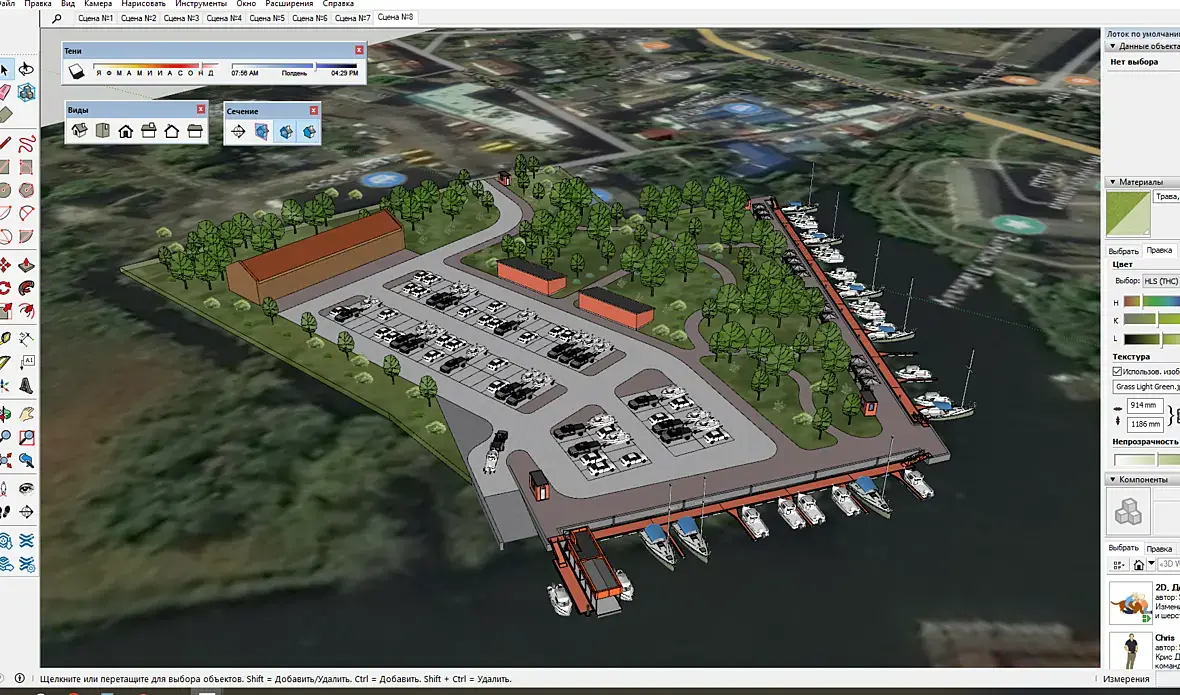Open the Расширения menu
The width and height of the screenshot is (1180, 695).
[289, 4]
